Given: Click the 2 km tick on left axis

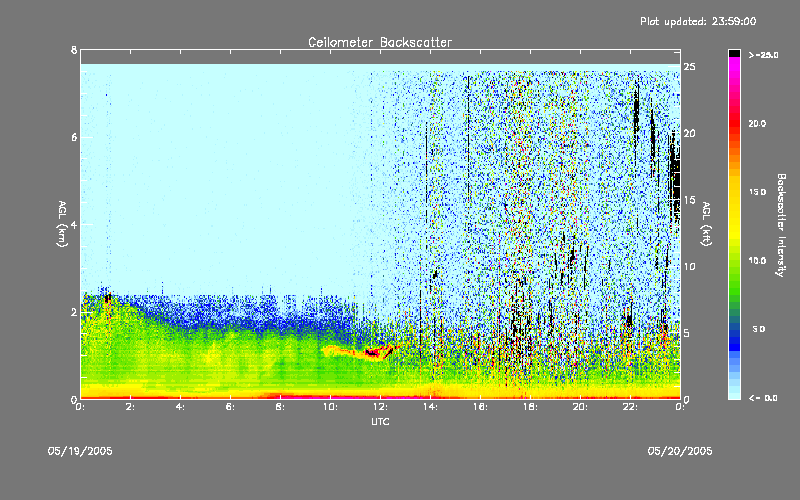Looking at the screenshot, I should click(x=74, y=312).
